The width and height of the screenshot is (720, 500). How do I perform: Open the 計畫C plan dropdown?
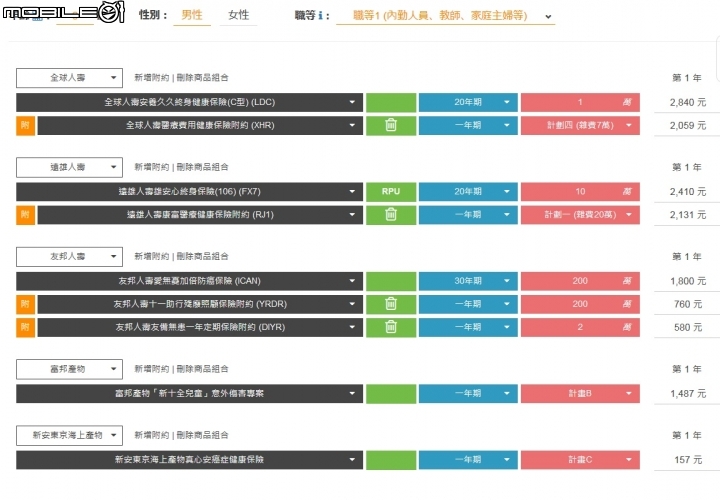tap(580, 460)
